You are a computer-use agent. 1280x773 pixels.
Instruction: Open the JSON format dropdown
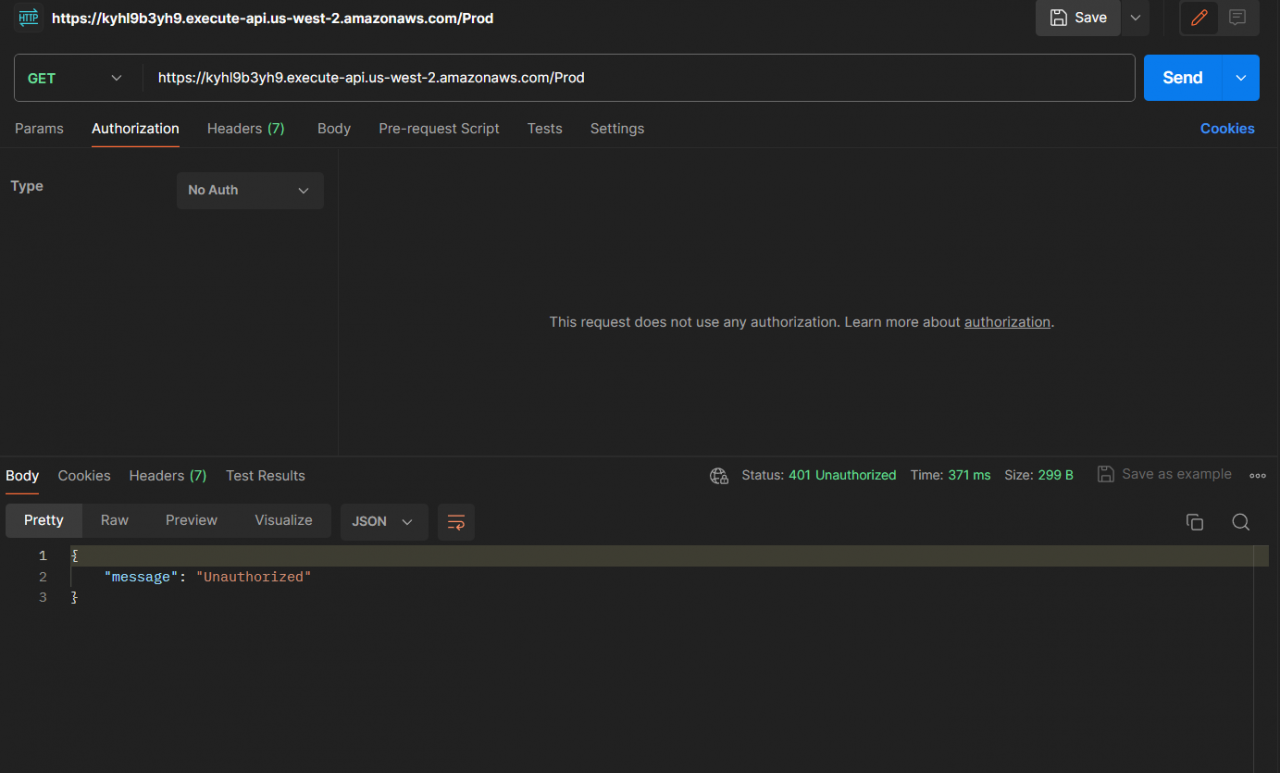[383, 521]
